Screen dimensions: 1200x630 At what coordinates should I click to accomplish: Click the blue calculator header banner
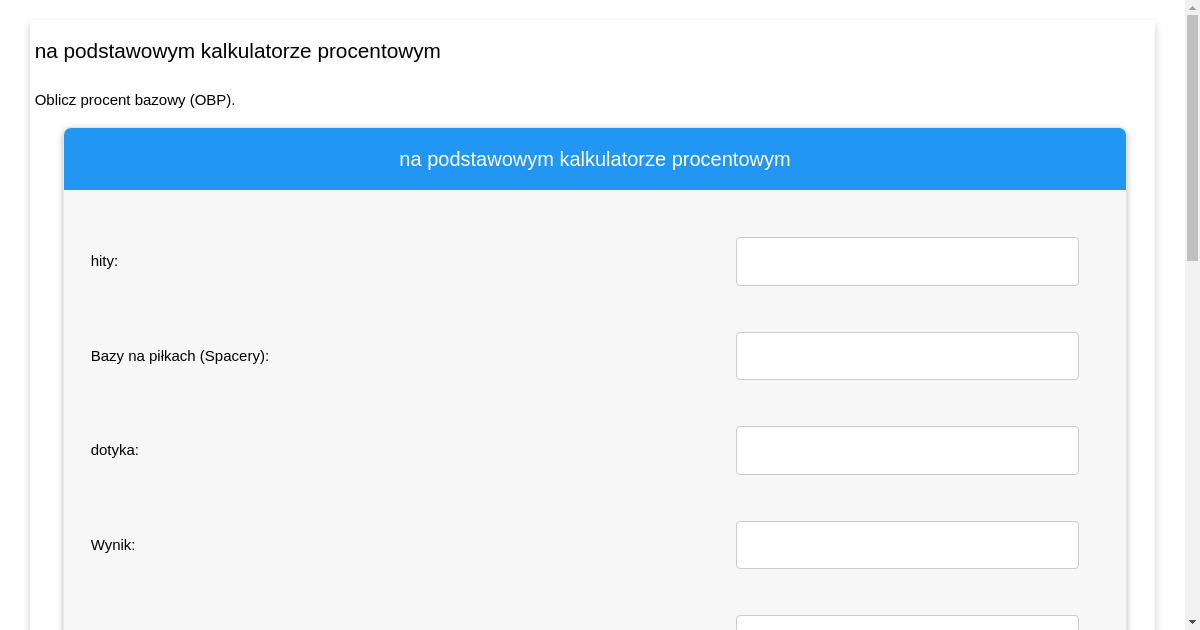pos(595,158)
